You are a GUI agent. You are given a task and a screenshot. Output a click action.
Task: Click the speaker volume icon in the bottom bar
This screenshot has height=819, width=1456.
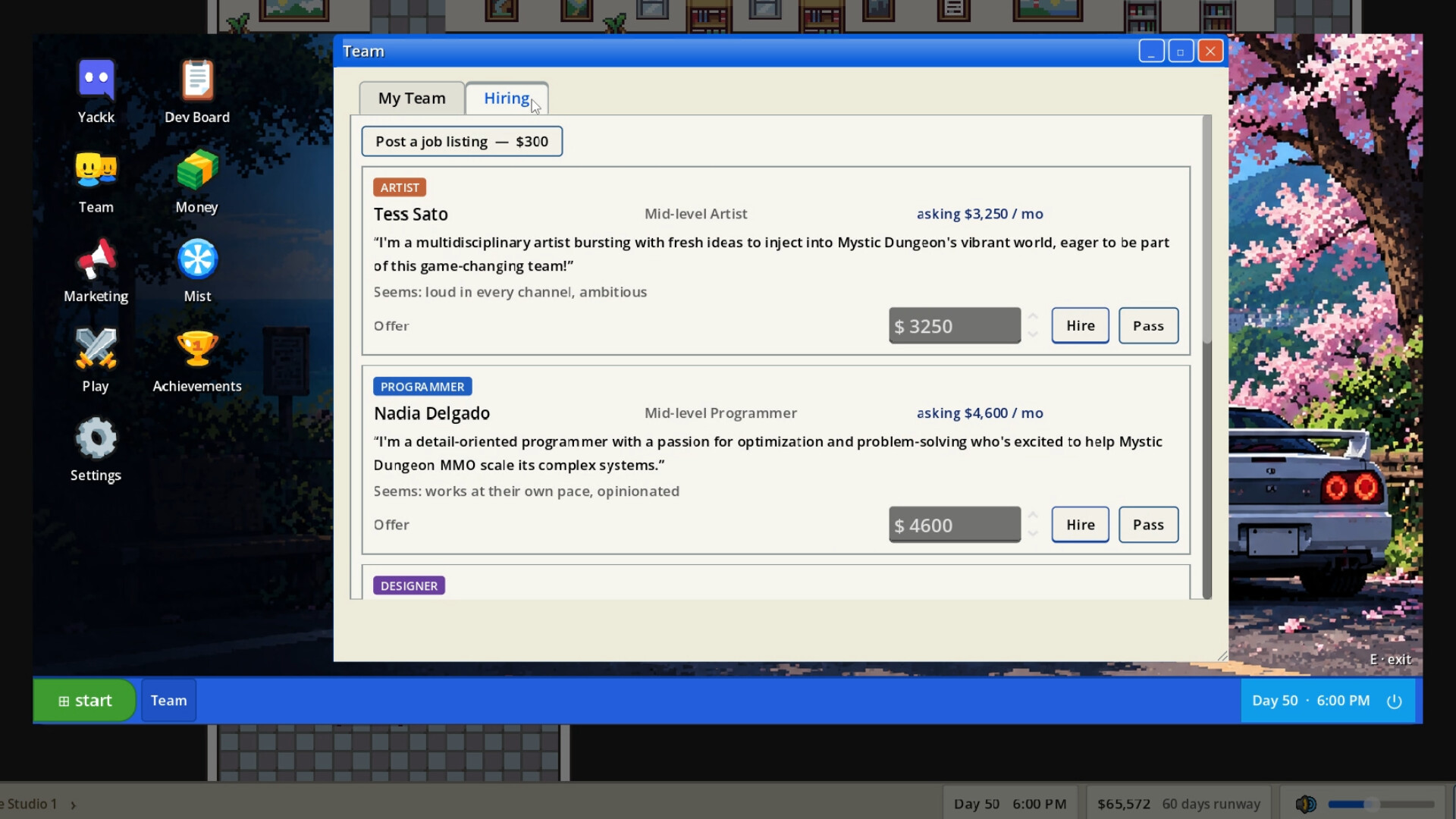coord(1305,804)
